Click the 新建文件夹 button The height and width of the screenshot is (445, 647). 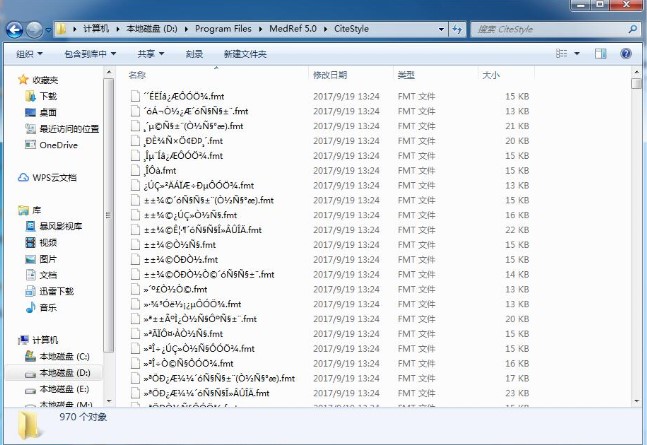pos(245,54)
